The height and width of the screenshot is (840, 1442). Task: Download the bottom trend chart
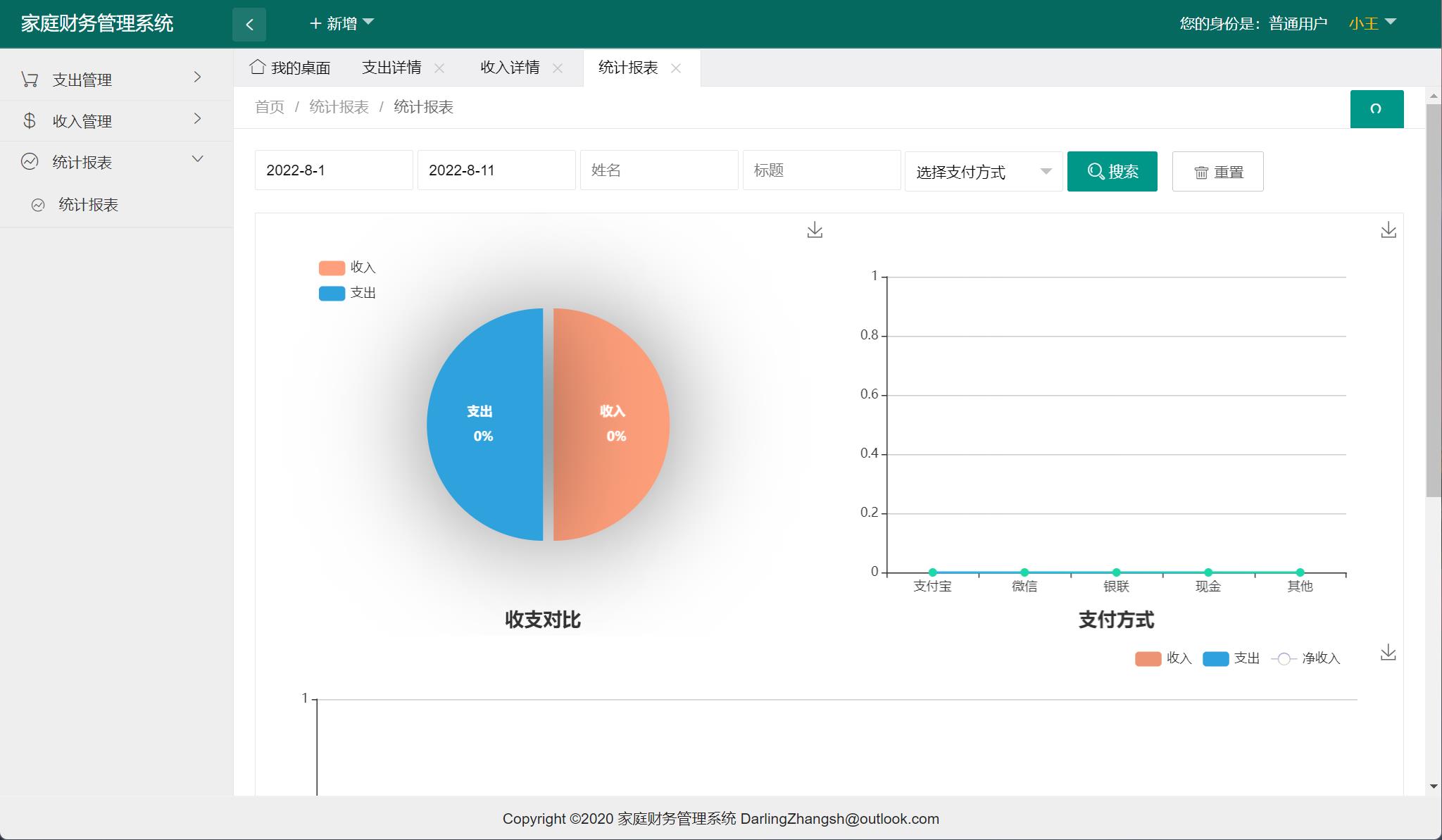[x=1388, y=651]
